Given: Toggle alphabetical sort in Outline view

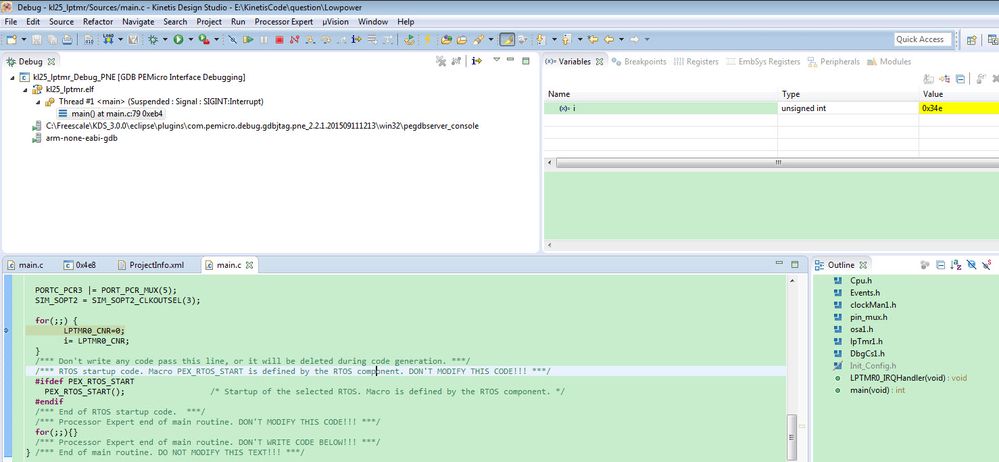Looking at the screenshot, I should click(x=956, y=264).
